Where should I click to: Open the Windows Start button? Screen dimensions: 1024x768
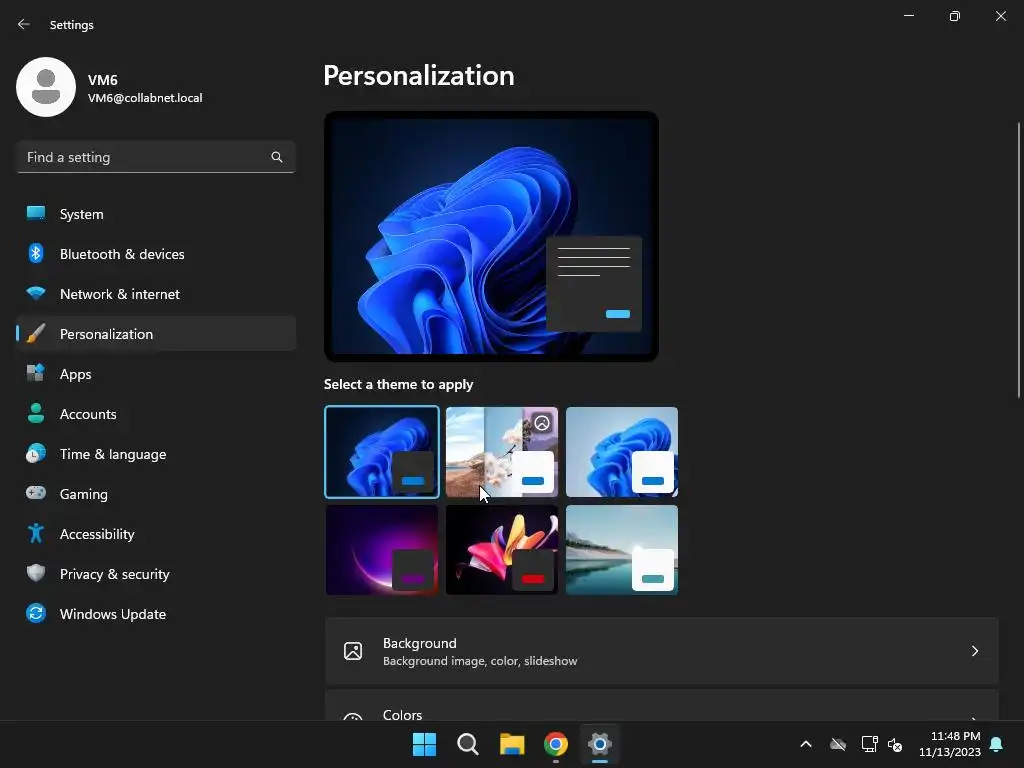424,744
